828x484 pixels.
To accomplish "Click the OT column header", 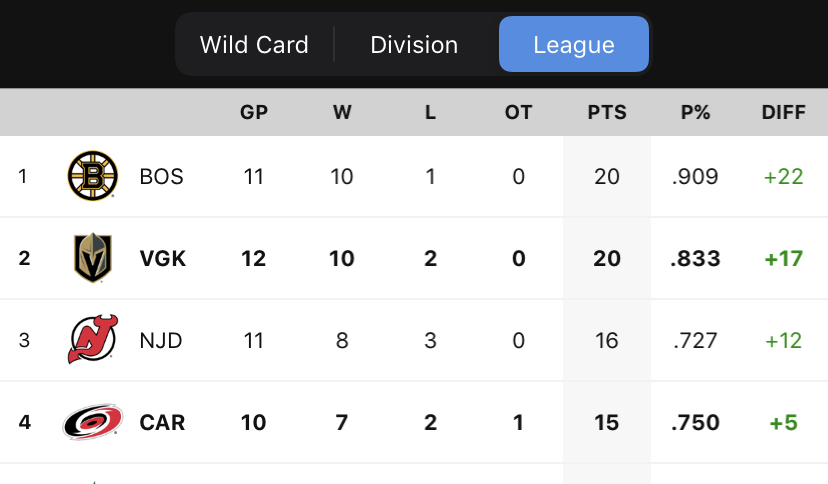I will coord(518,112).
